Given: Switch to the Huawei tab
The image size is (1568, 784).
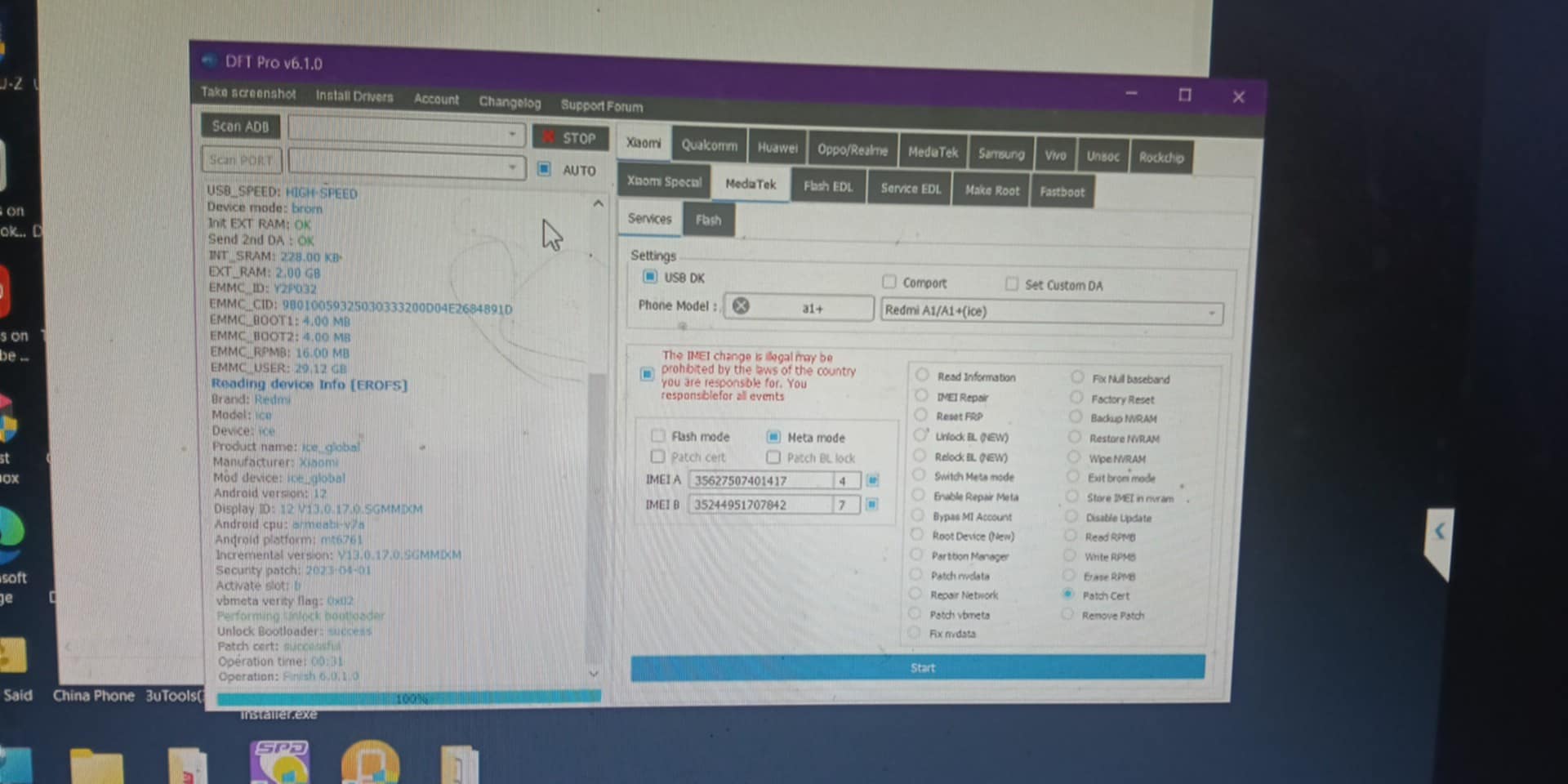Looking at the screenshot, I should [777, 148].
